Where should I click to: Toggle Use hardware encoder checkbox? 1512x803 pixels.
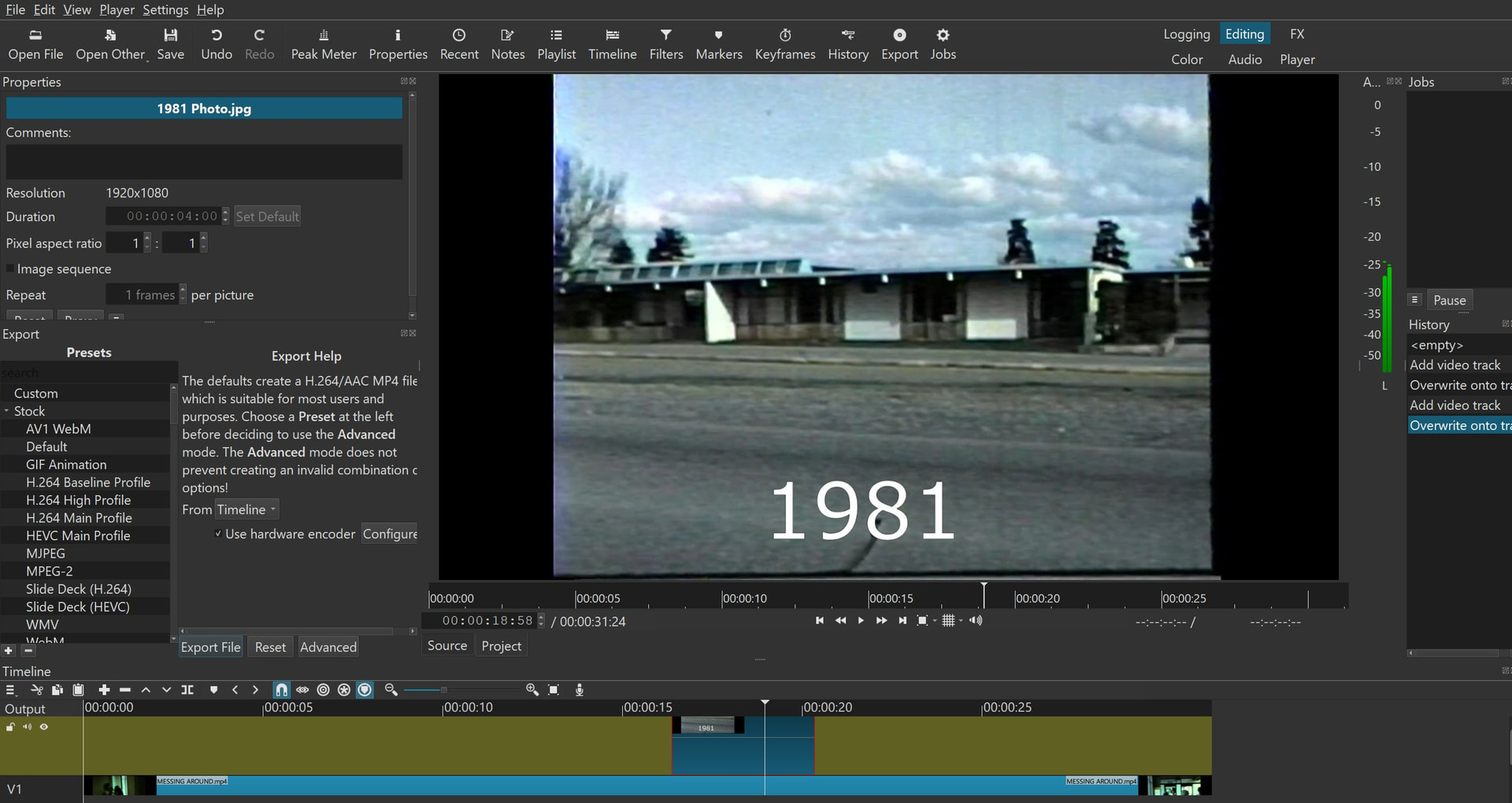218,534
